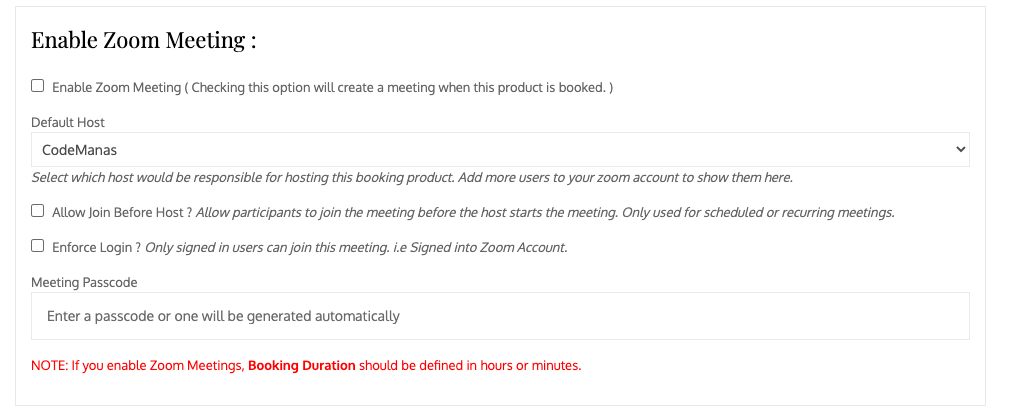
Task: Check the Allow Join Before Host box
Action: click(x=38, y=211)
